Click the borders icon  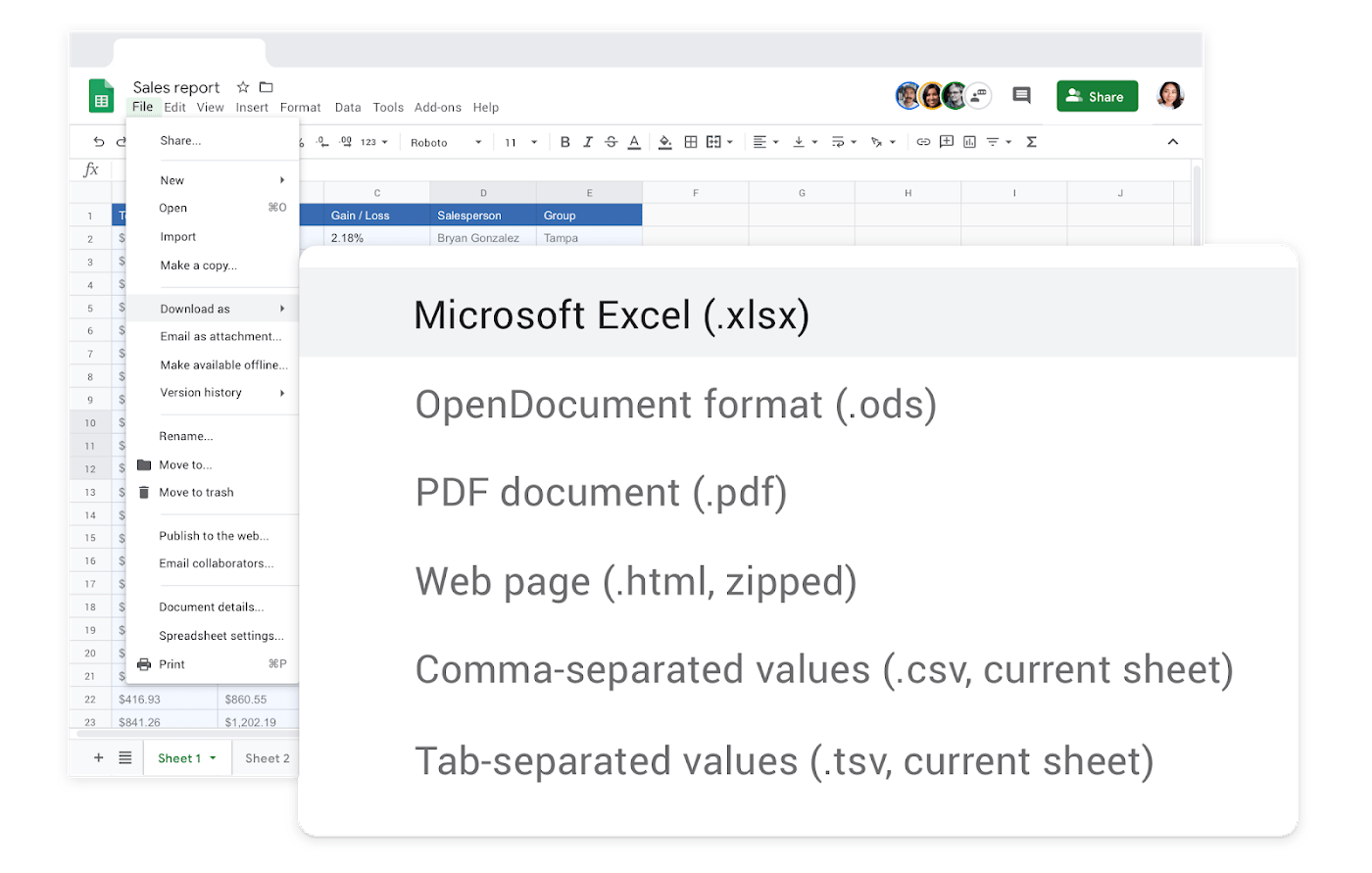coord(691,142)
